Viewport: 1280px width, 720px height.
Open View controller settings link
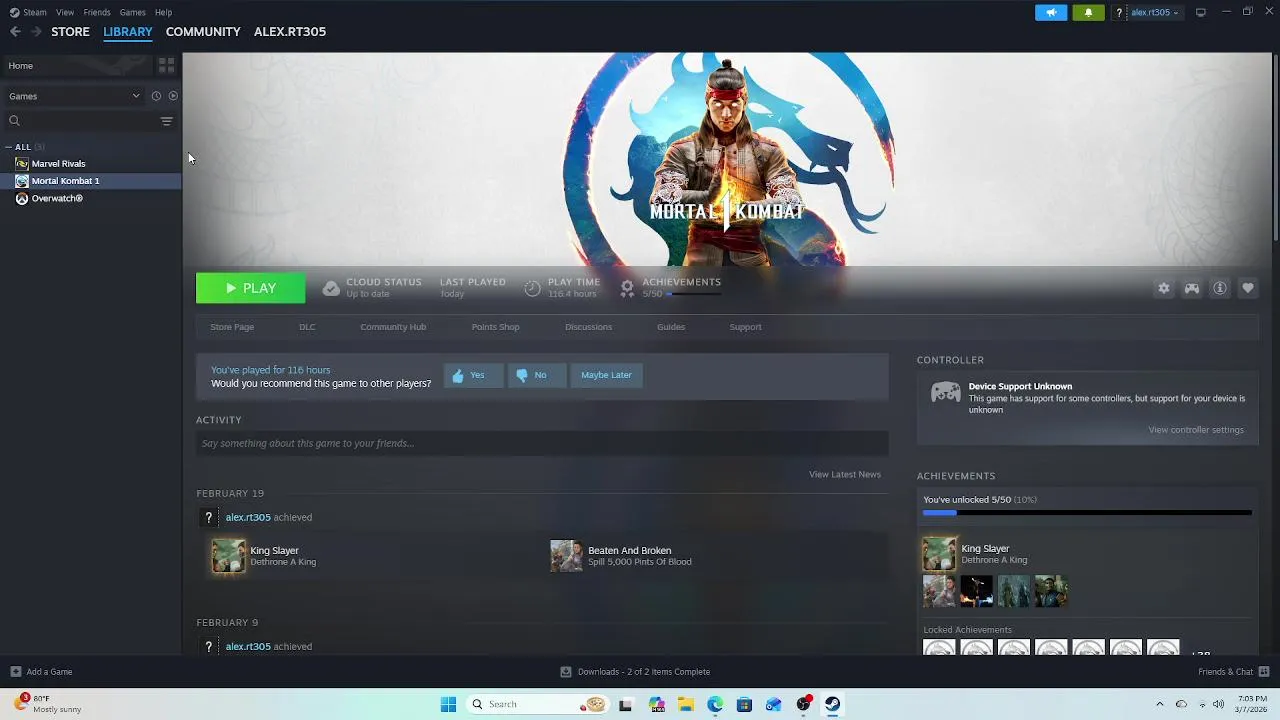coord(1196,430)
